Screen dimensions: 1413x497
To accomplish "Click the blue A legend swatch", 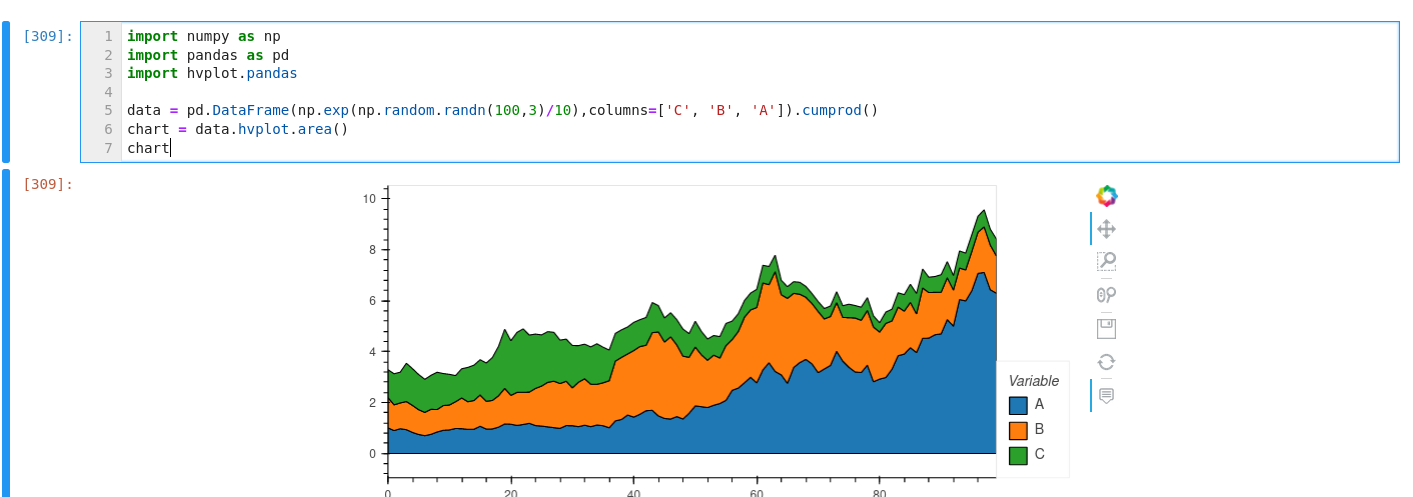I will (x=1018, y=405).
